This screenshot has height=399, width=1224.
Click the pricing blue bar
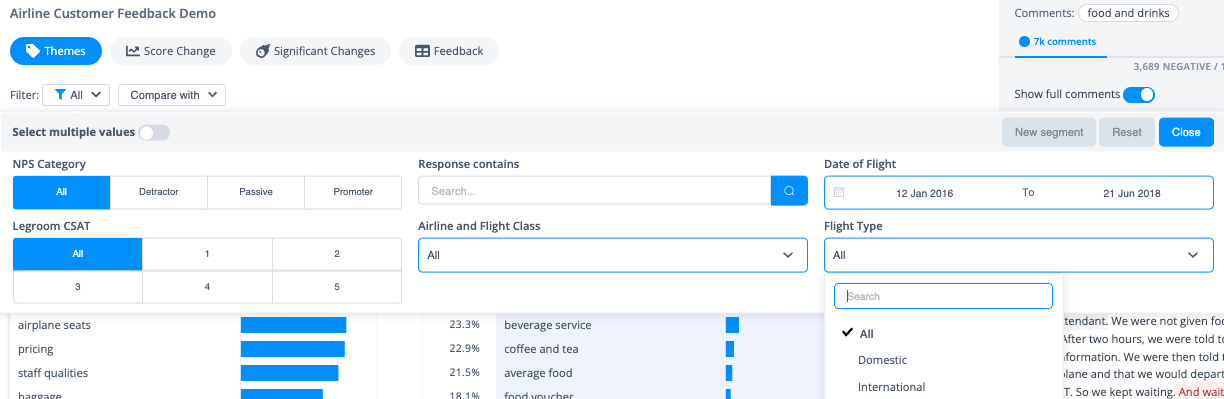292,349
